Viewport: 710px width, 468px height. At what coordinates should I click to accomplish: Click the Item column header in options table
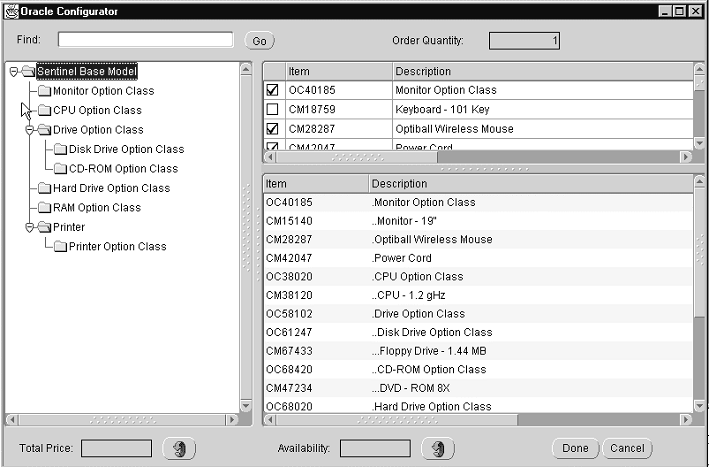339,72
